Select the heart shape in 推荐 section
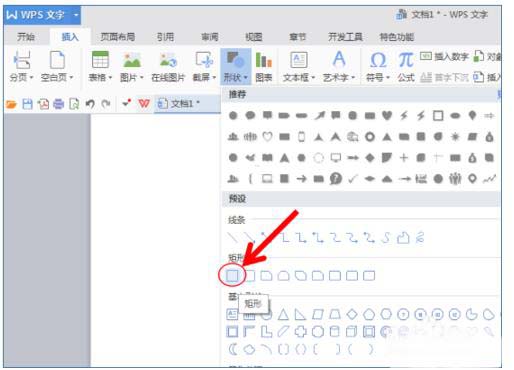 pos(387,116)
